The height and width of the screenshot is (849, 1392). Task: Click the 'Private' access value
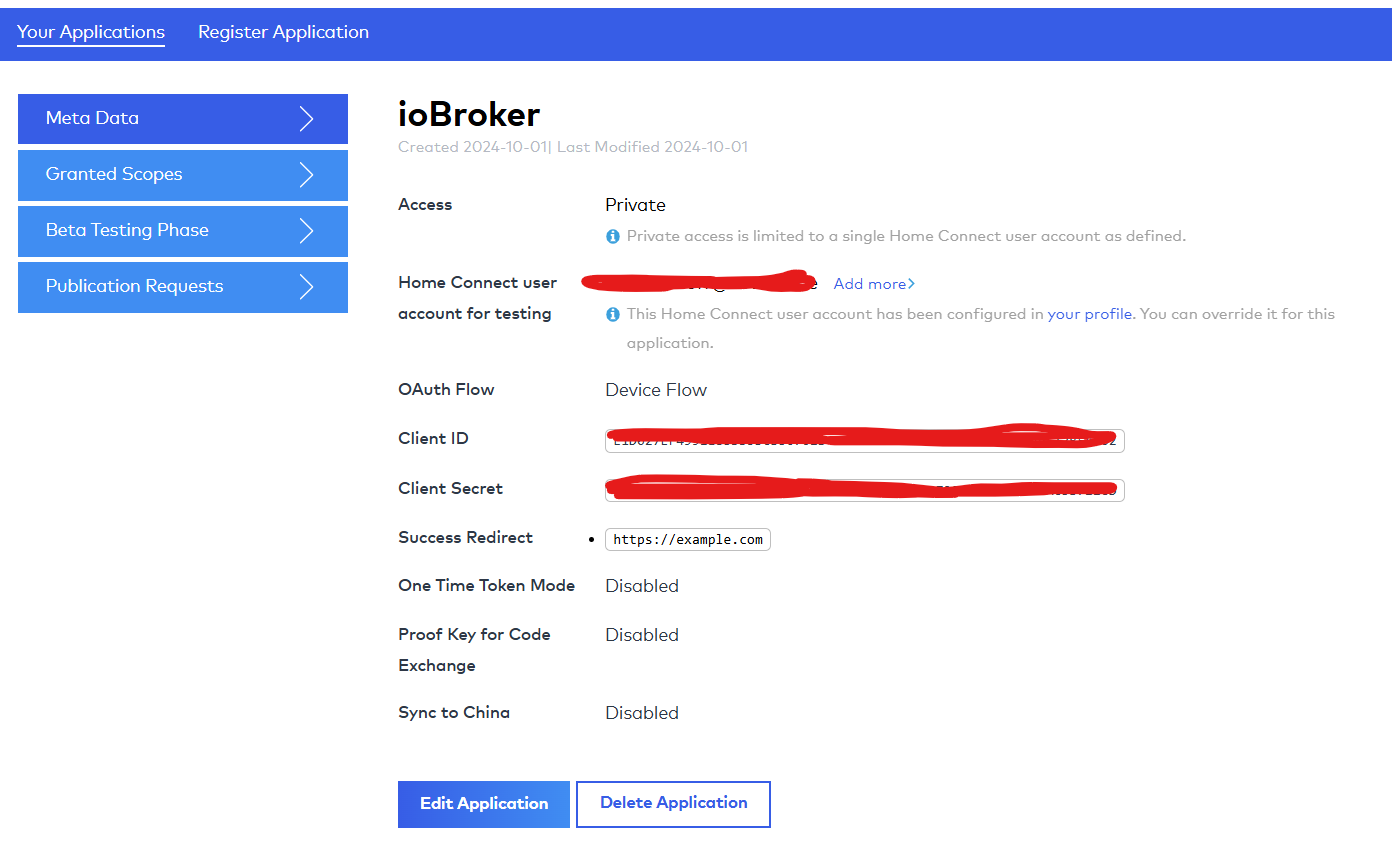(x=635, y=205)
